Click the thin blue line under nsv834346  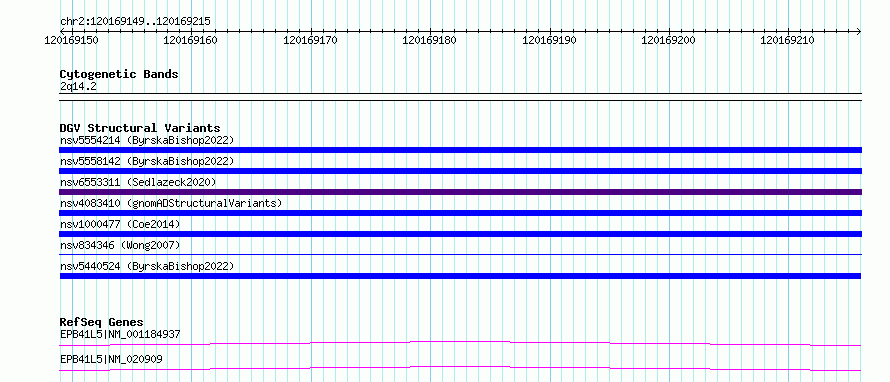(460, 254)
